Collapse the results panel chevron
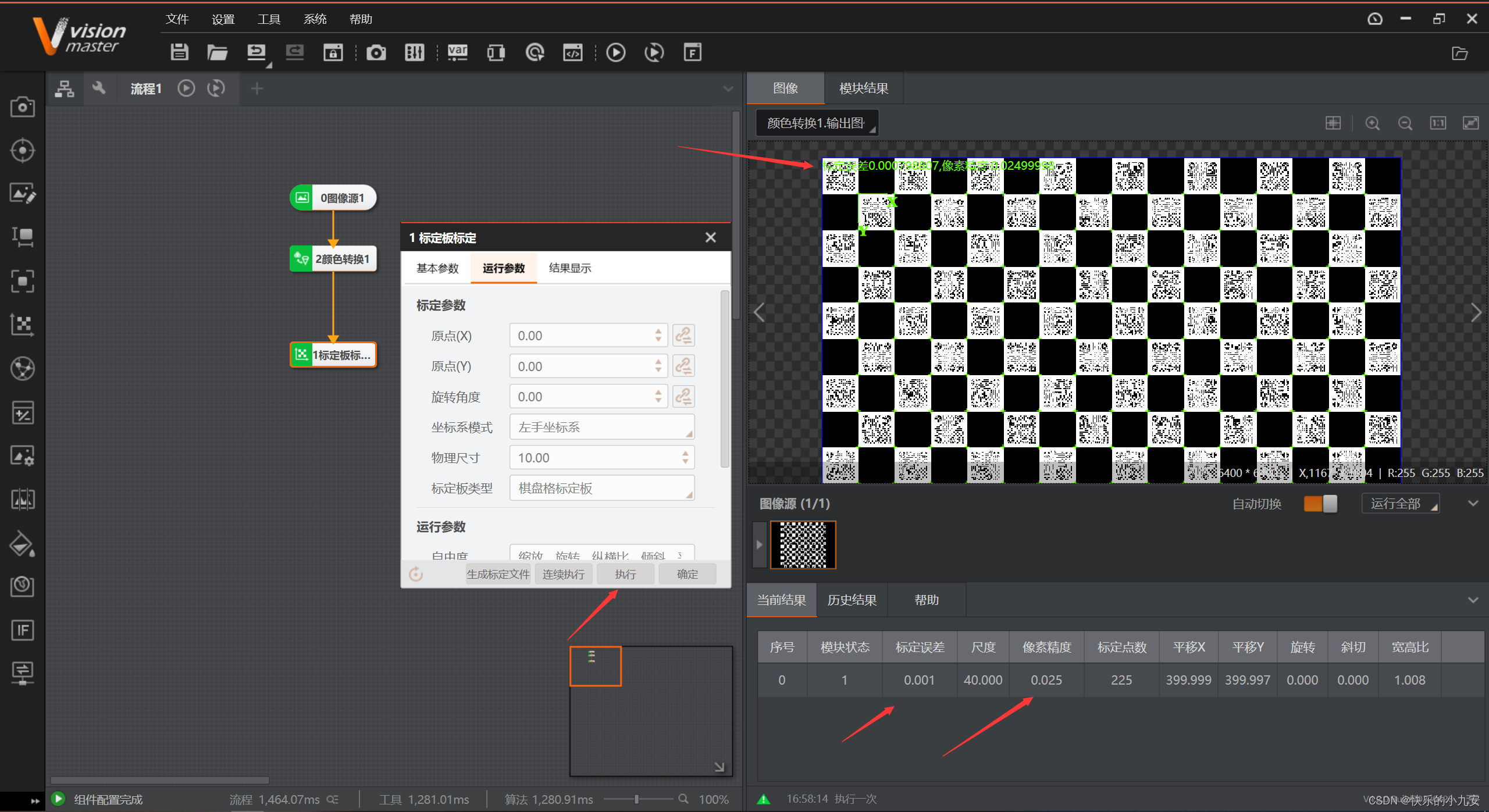This screenshot has height=812, width=1489. [x=1473, y=600]
